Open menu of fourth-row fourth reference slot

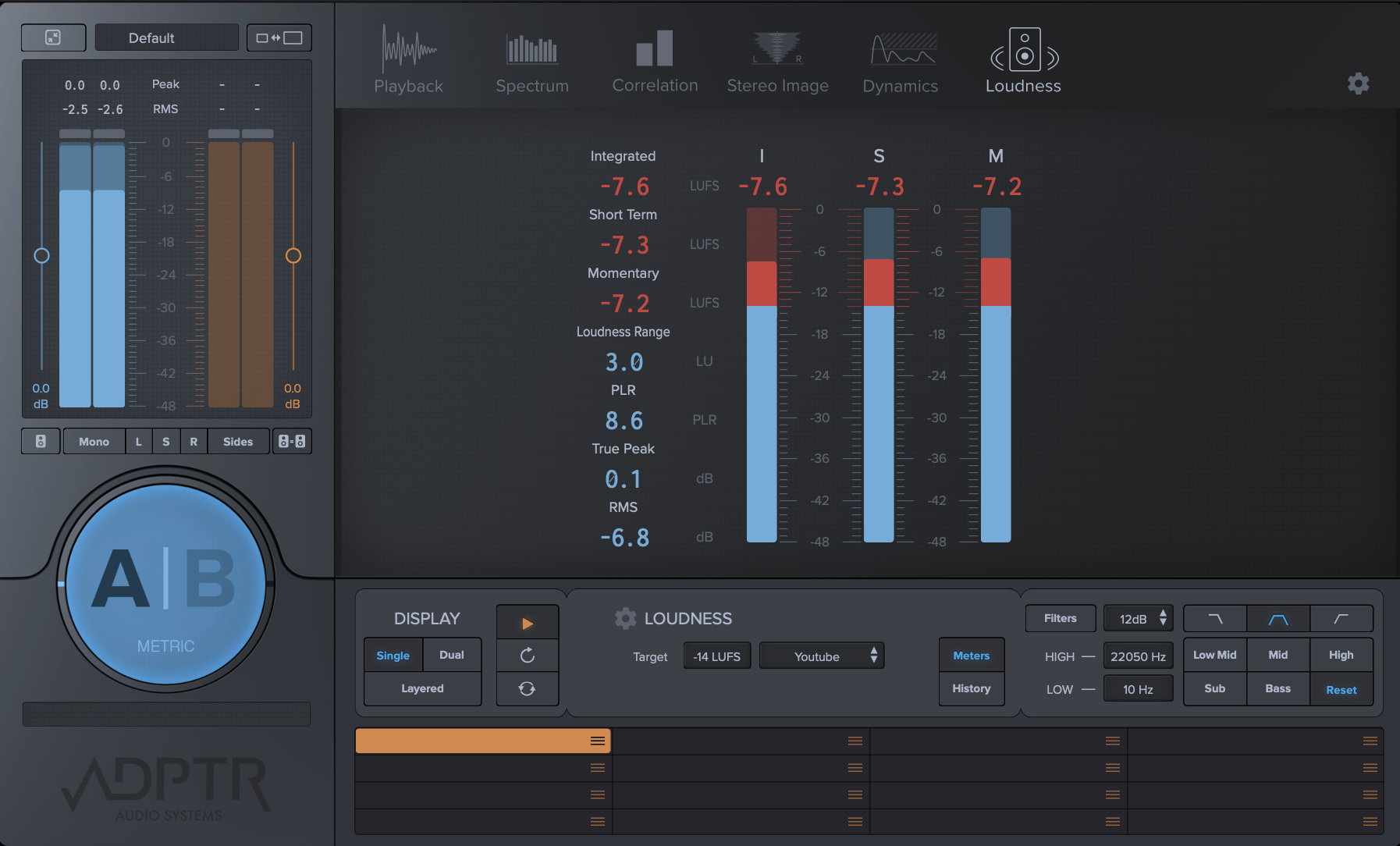[1370, 821]
